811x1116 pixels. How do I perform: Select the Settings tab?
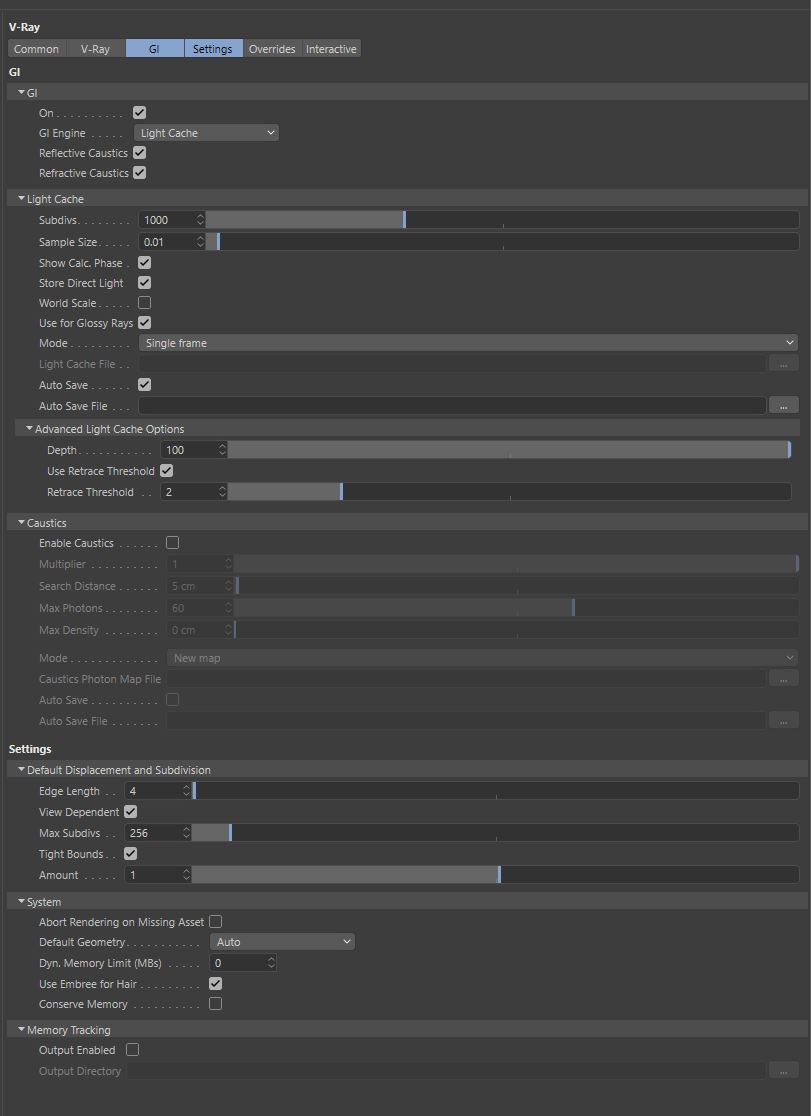213,49
